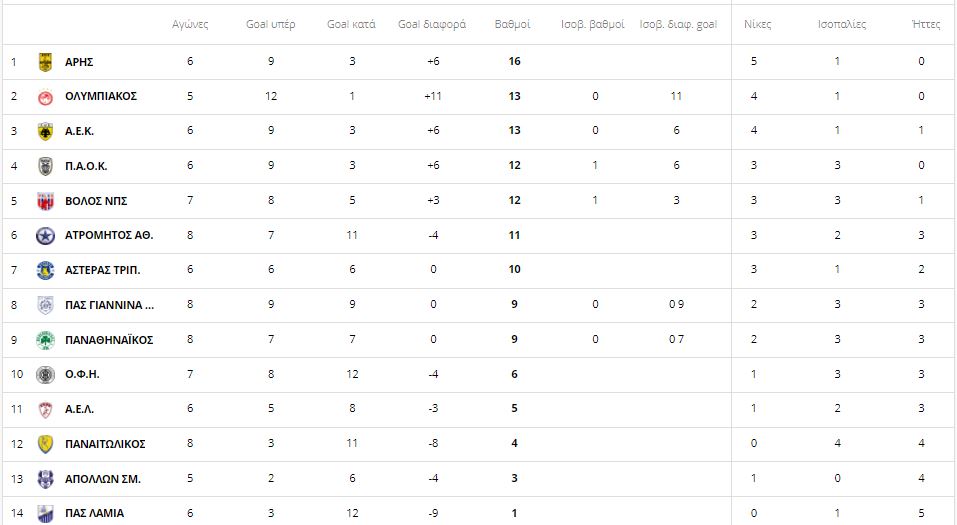The width and height of the screenshot is (957, 525).
Task: Click the ΒΟΛΟΣ ΝΠΣ team logo
Action: pos(45,201)
